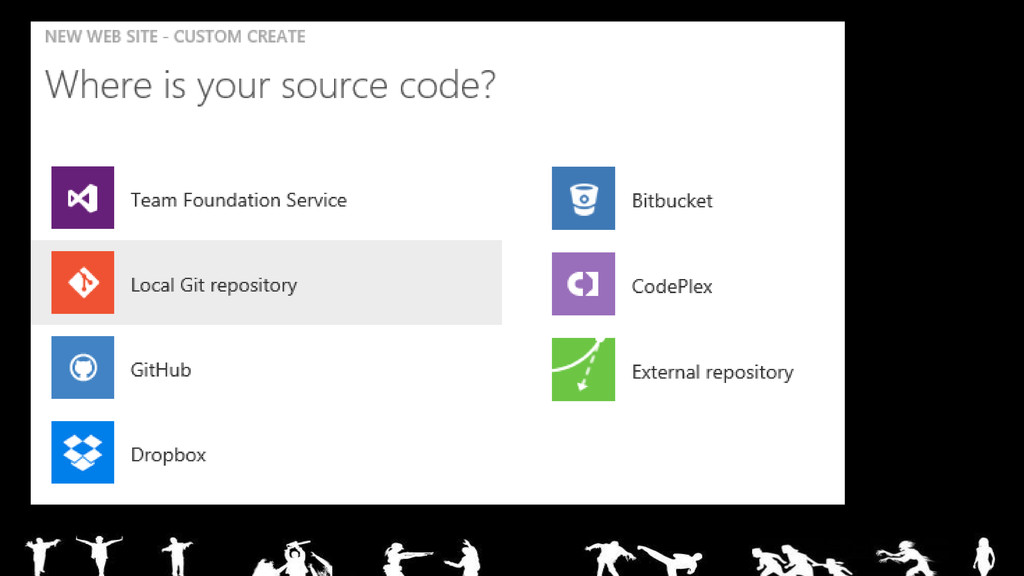Choose the Local Git repository text
1024x576 pixels.
[213, 285]
